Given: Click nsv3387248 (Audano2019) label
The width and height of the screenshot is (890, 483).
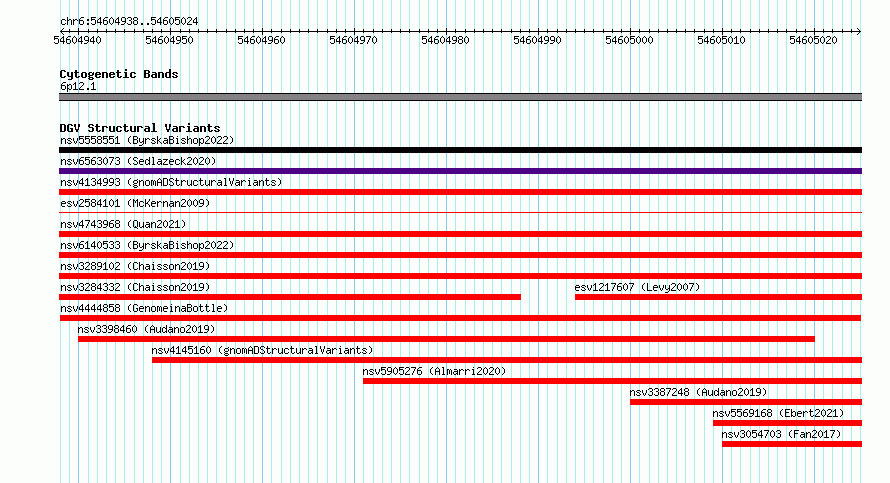Looking at the screenshot, I should [x=698, y=392].
